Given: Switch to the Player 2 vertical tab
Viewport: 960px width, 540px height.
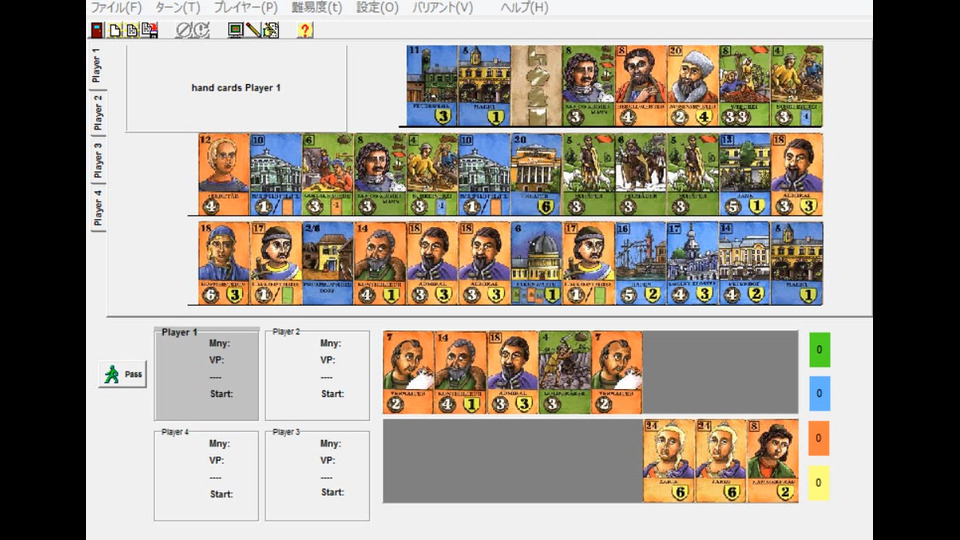Looking at the screenshot, I should [x=97, y=113].
